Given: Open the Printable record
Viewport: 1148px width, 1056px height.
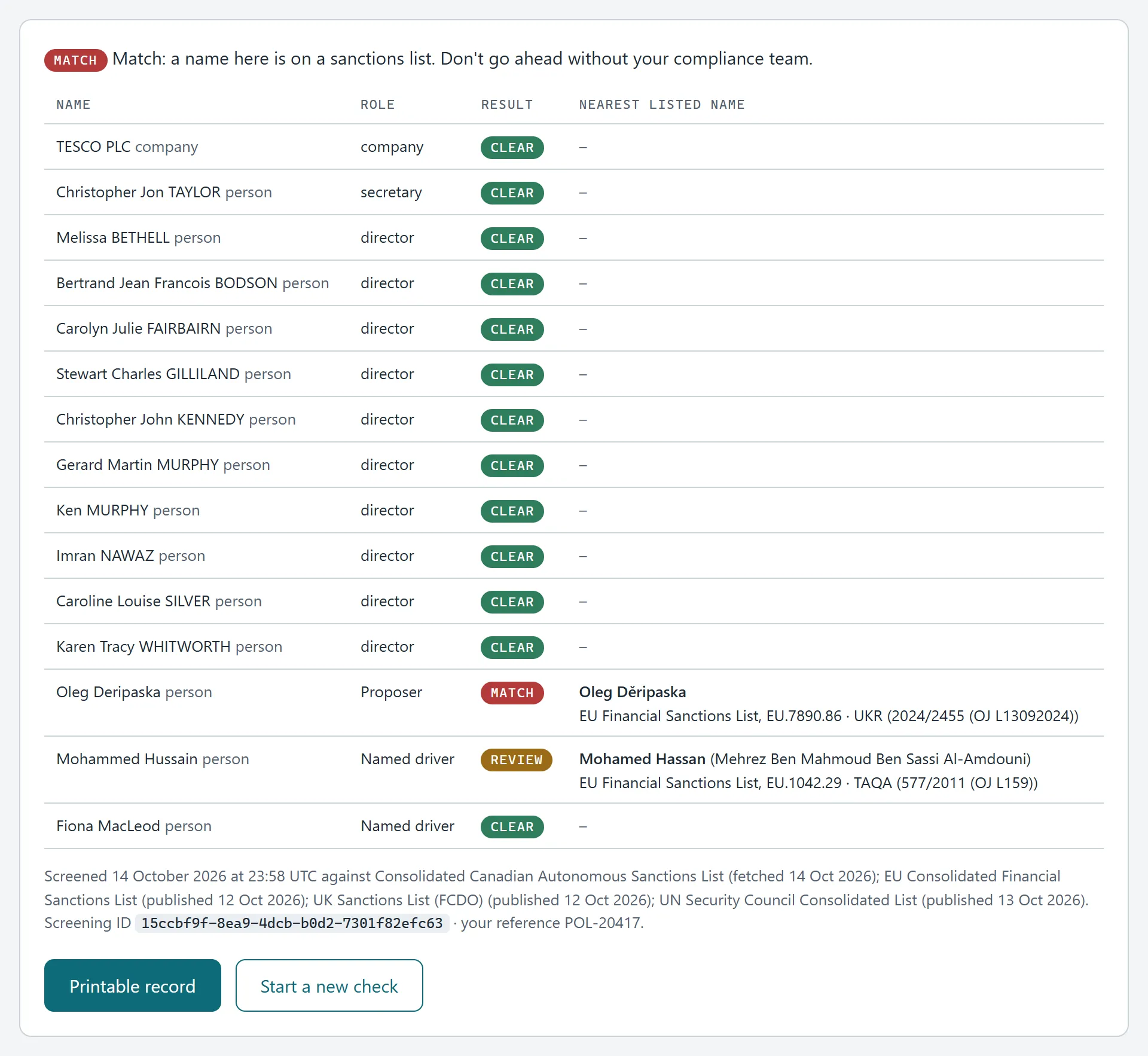Looking at the screenshot, I should click(x=132, y=985).
